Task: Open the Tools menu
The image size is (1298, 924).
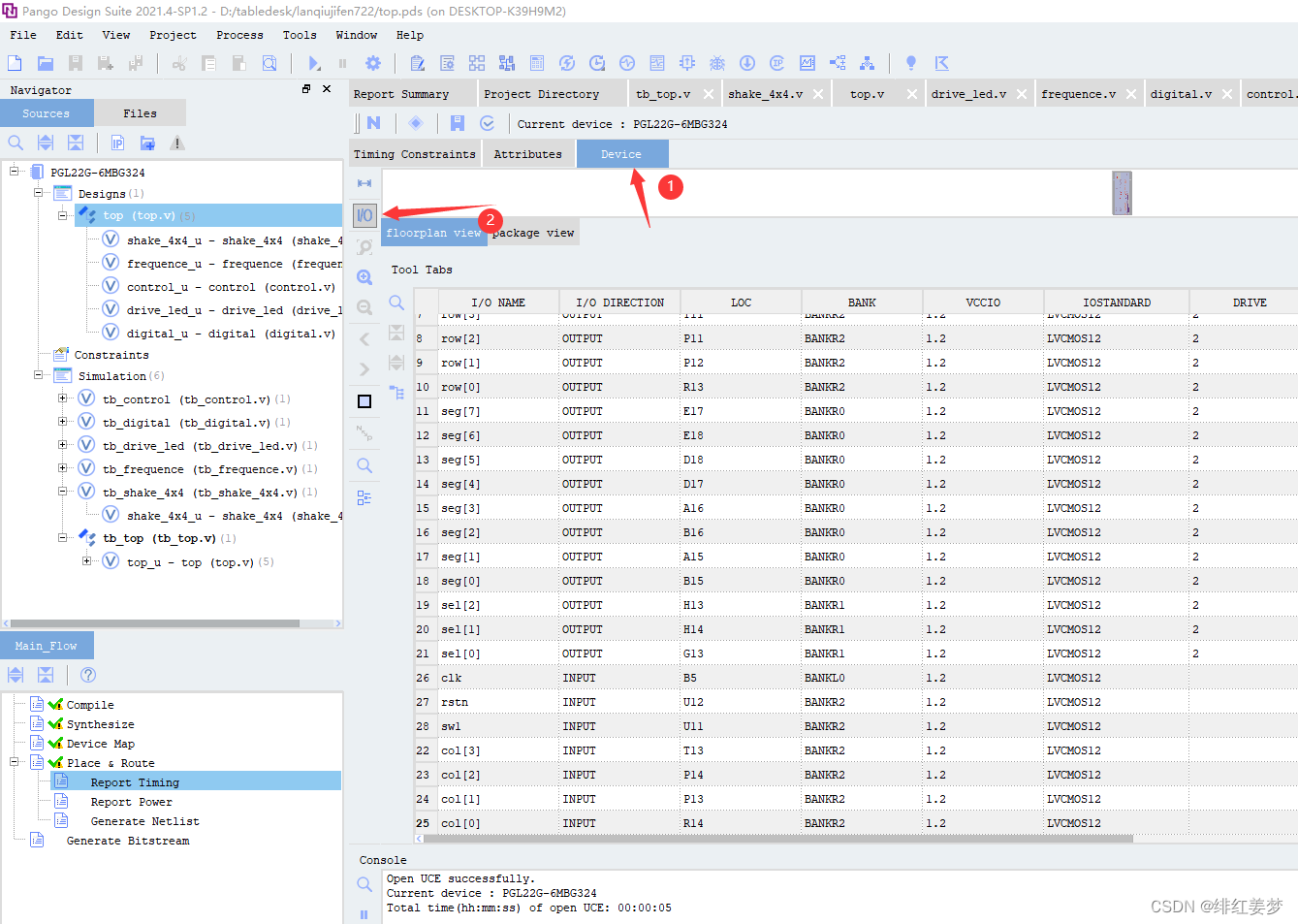Action: 300,35
